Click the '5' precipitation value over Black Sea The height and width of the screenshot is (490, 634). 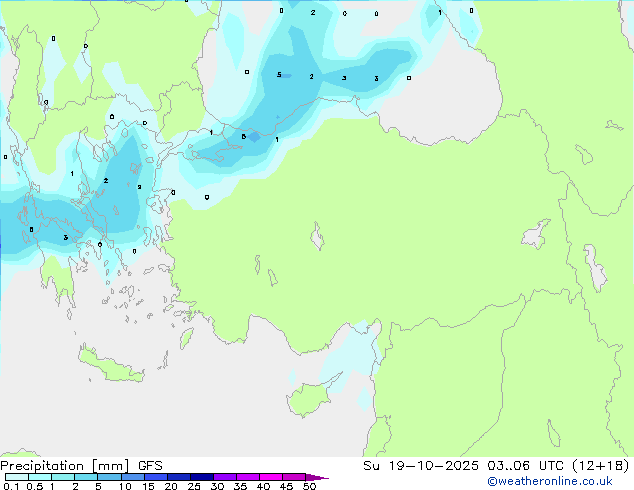pos(279,74)
